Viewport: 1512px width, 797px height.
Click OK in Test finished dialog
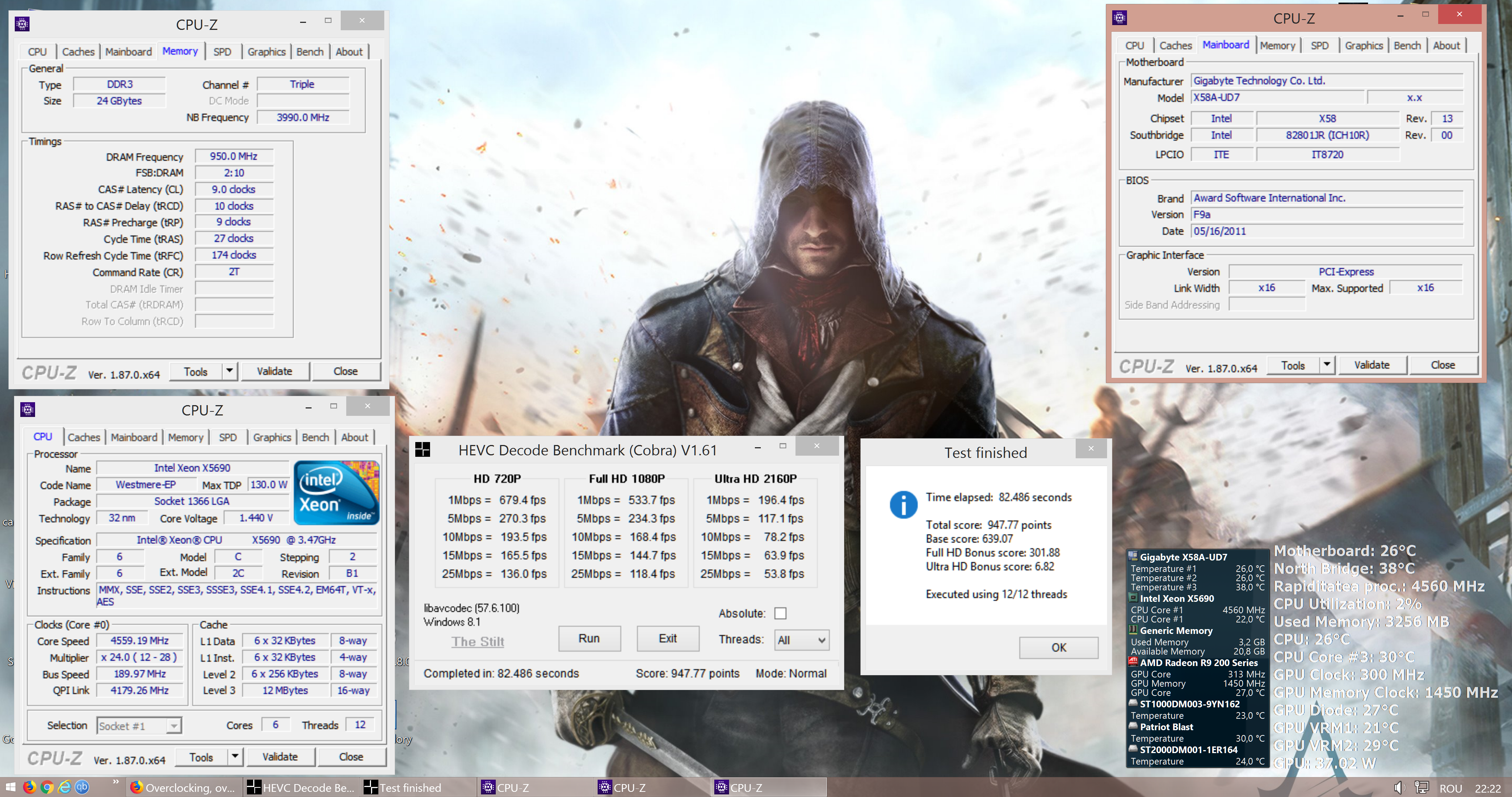coord(1059,647)
